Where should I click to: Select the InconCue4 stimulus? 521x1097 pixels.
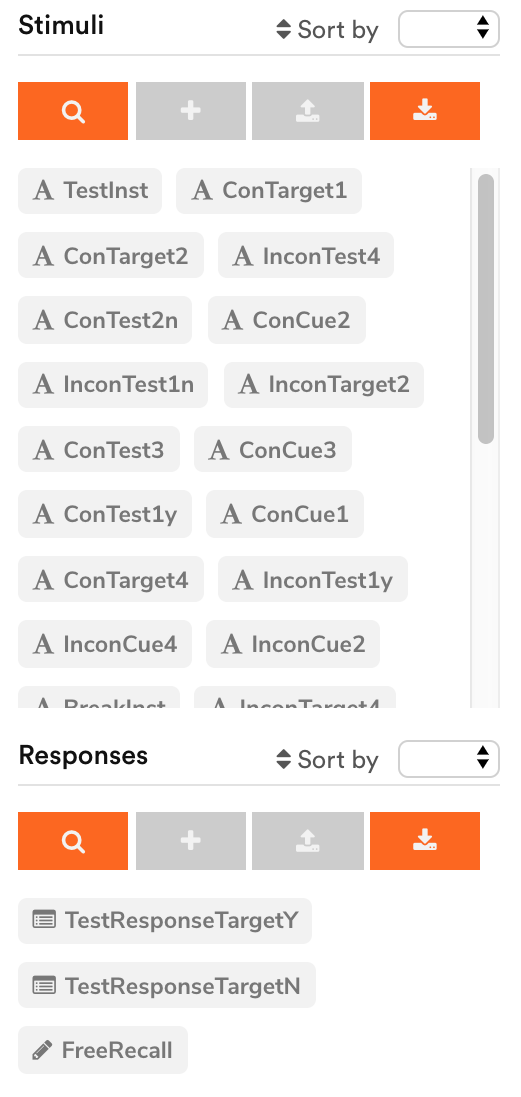tap(105, 644)
